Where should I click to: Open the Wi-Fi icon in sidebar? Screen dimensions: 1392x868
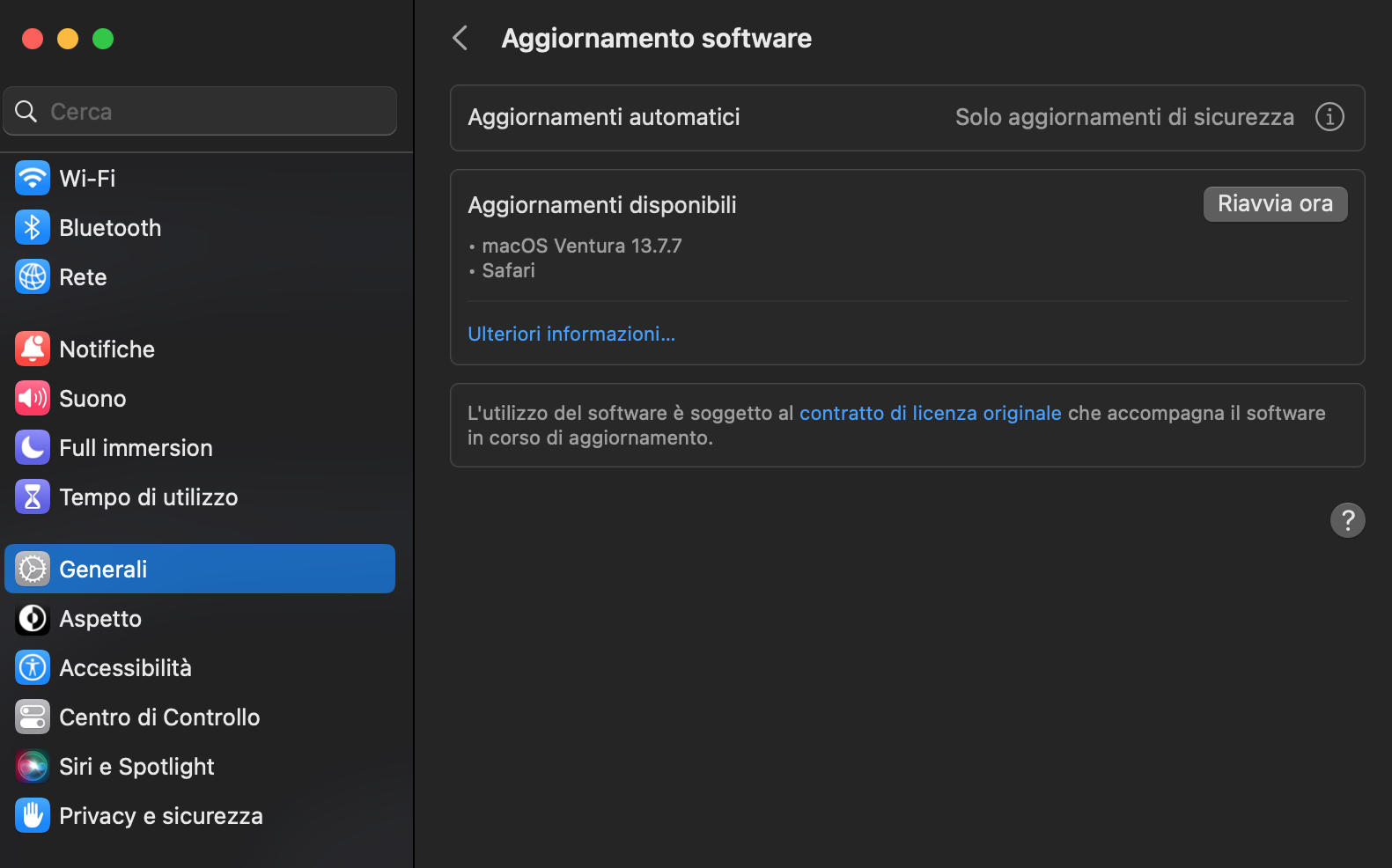click(x=33, y=178)
